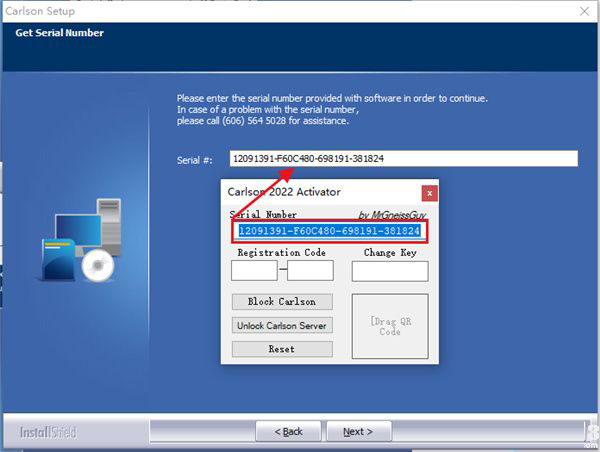Click the Drag QR Code area

[x=390, y=326]
